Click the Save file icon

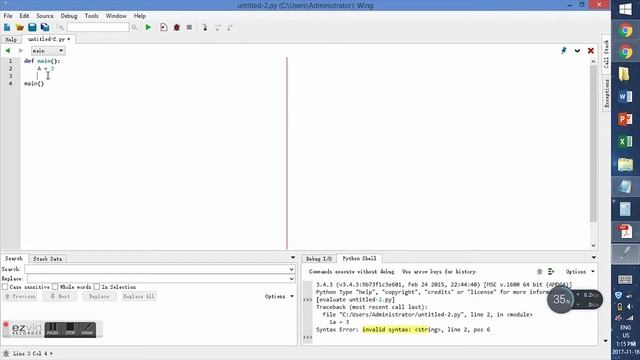(32, 27)
